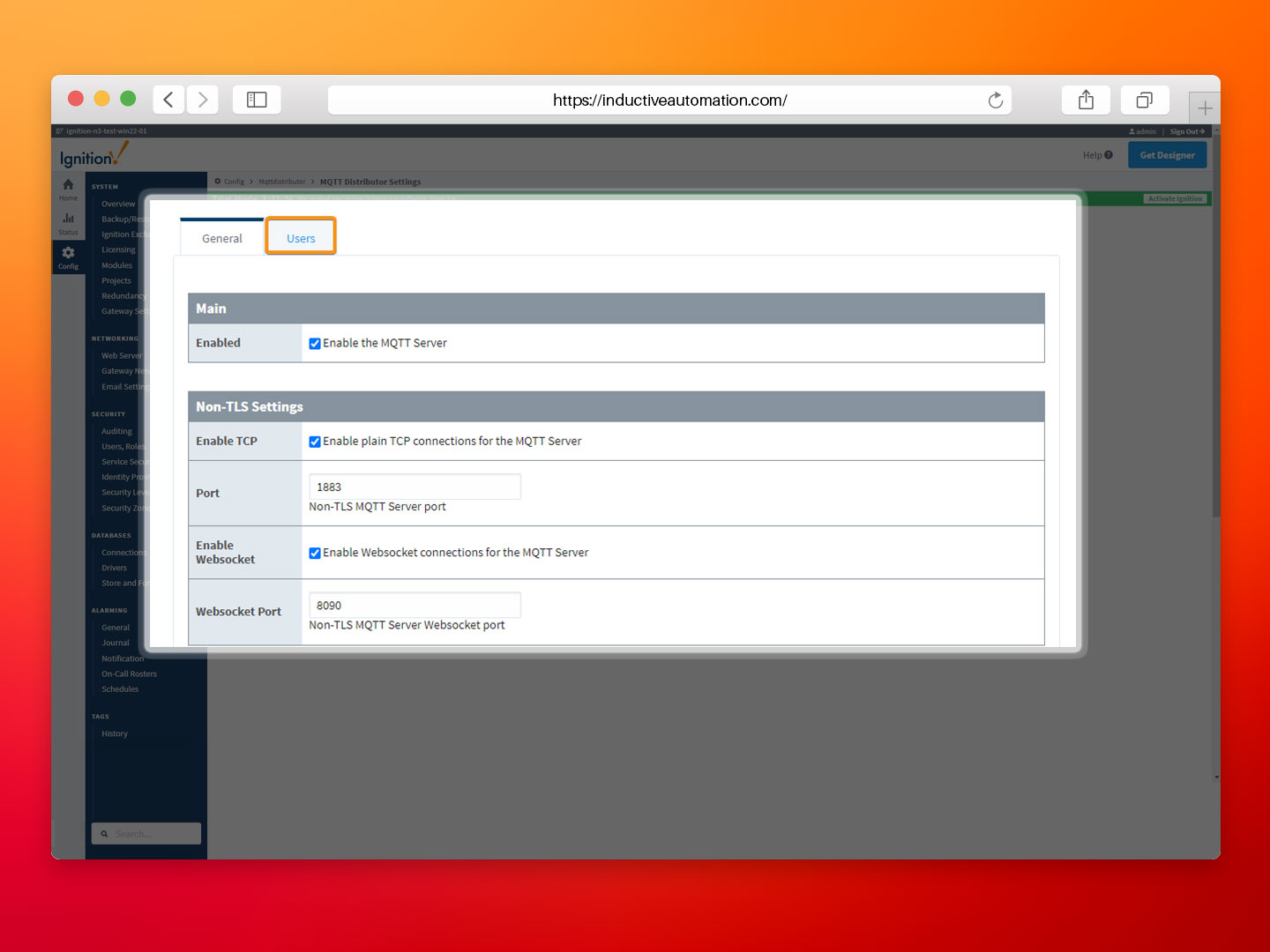Viewport: 1270px width, 952px height.
Task: Click the Get Designer button
Action: coord(1167,154)
